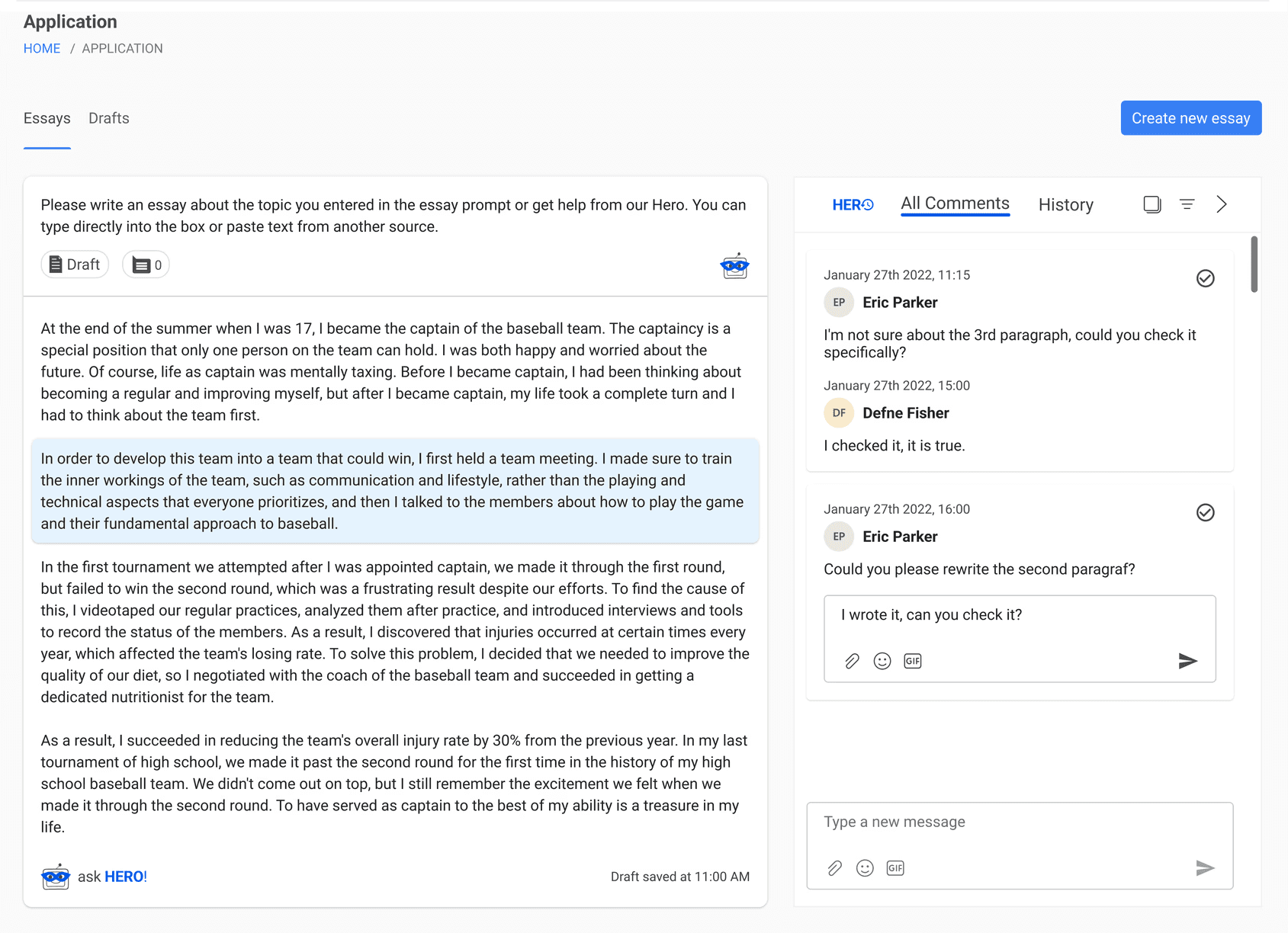Click Eric Parker's EP avatar at 16:00

(839, 537)
